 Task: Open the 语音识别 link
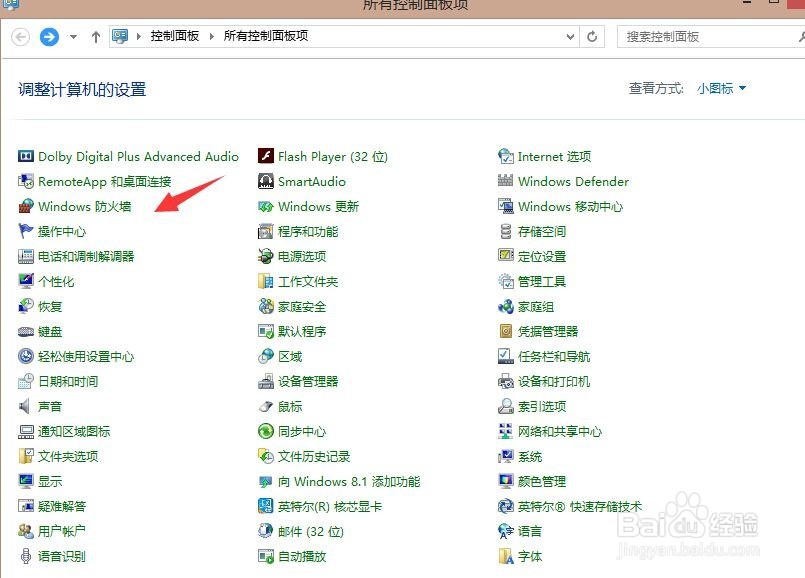click(x=62, y=556)
